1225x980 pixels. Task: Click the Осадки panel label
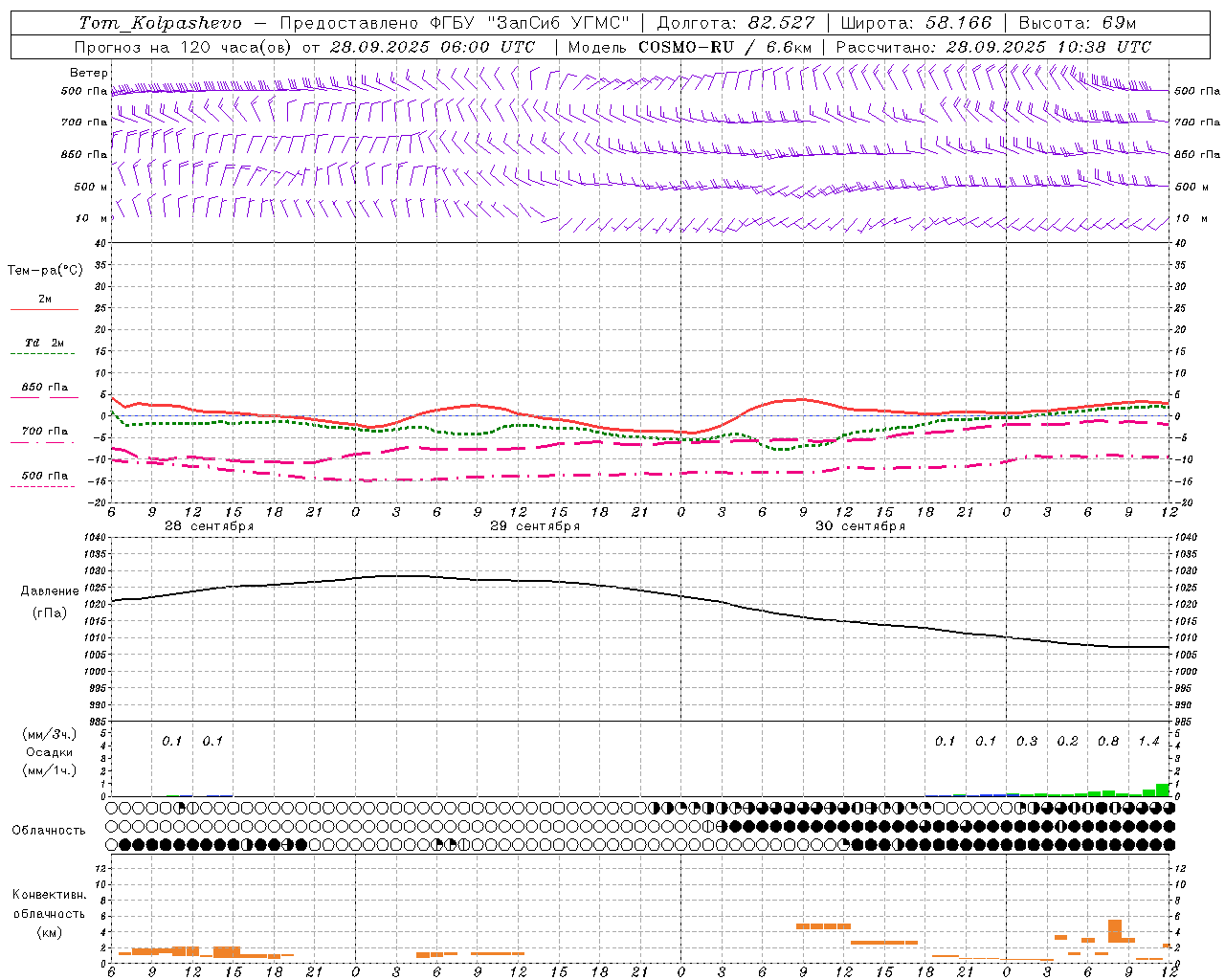(49, 752)
